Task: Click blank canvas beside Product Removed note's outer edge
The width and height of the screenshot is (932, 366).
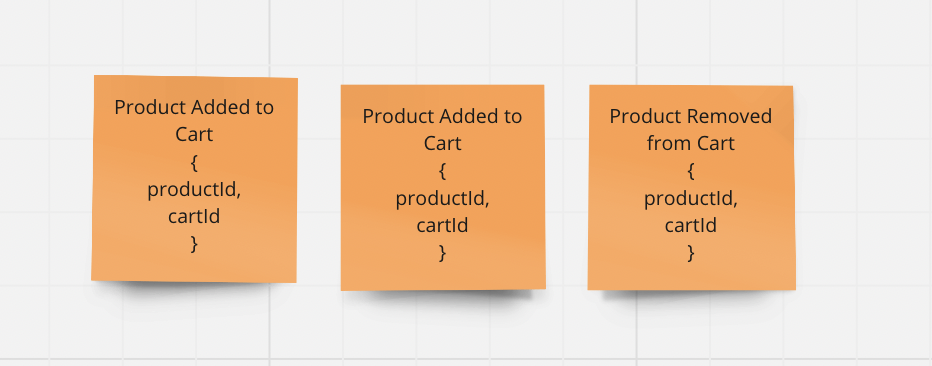Action: pos(862,187)
